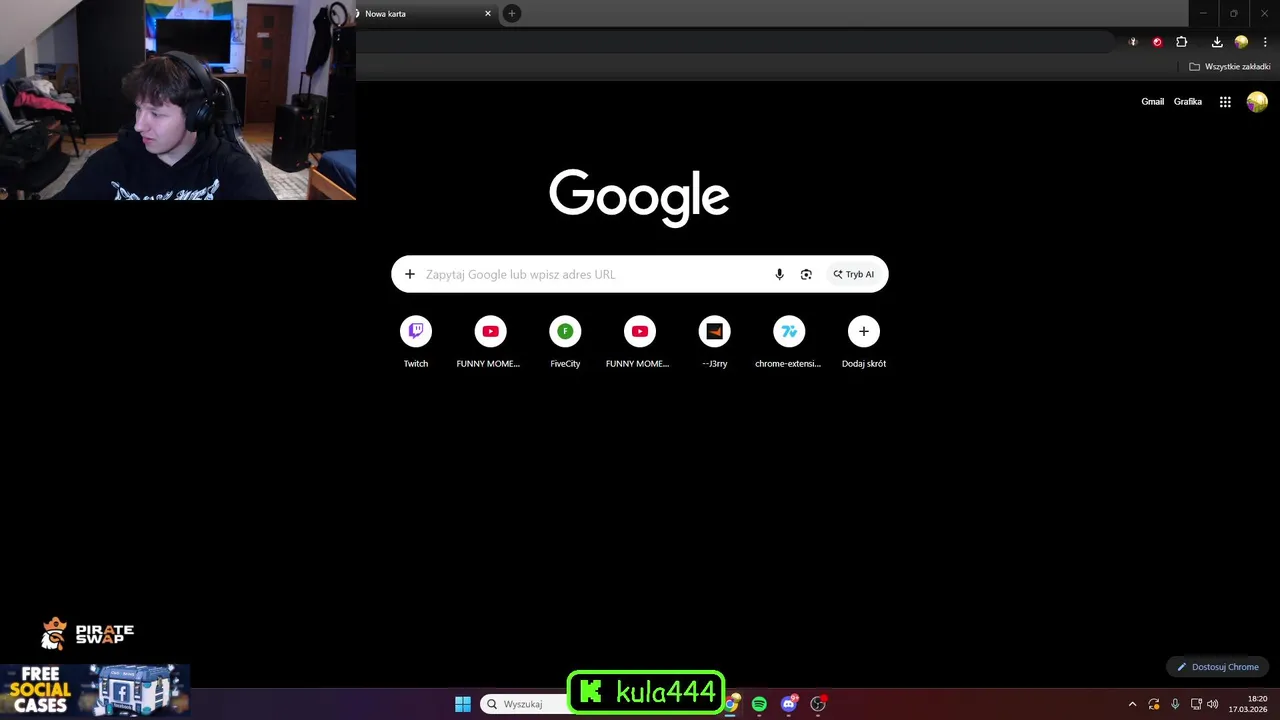This screenshot has height=720, width=1280.
Task: Open Discord from the taskbar
Action: [x=789, y=704]
